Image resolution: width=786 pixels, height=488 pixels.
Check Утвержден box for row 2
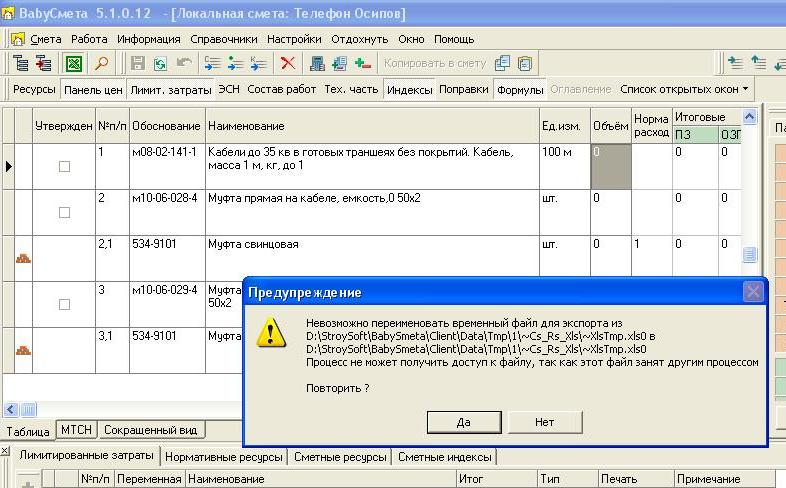point(64,212)
